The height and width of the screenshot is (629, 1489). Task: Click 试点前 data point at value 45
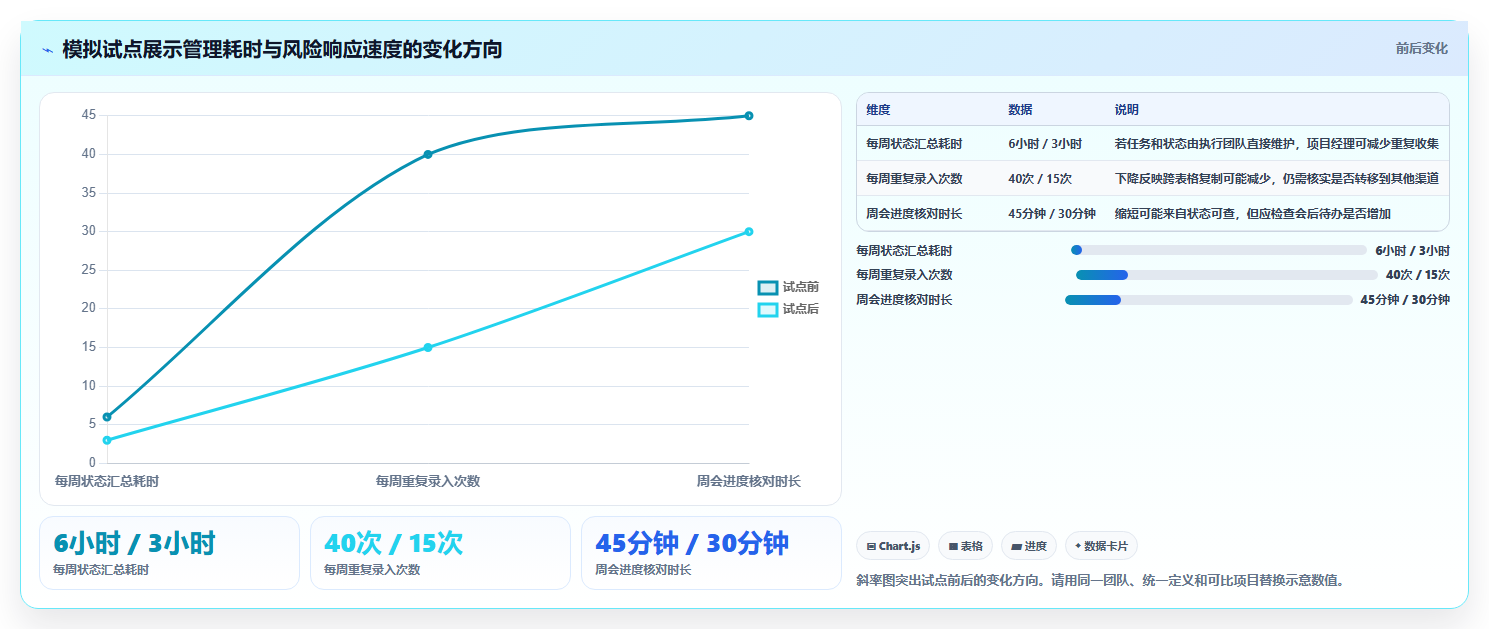click(x=749, y=116)
